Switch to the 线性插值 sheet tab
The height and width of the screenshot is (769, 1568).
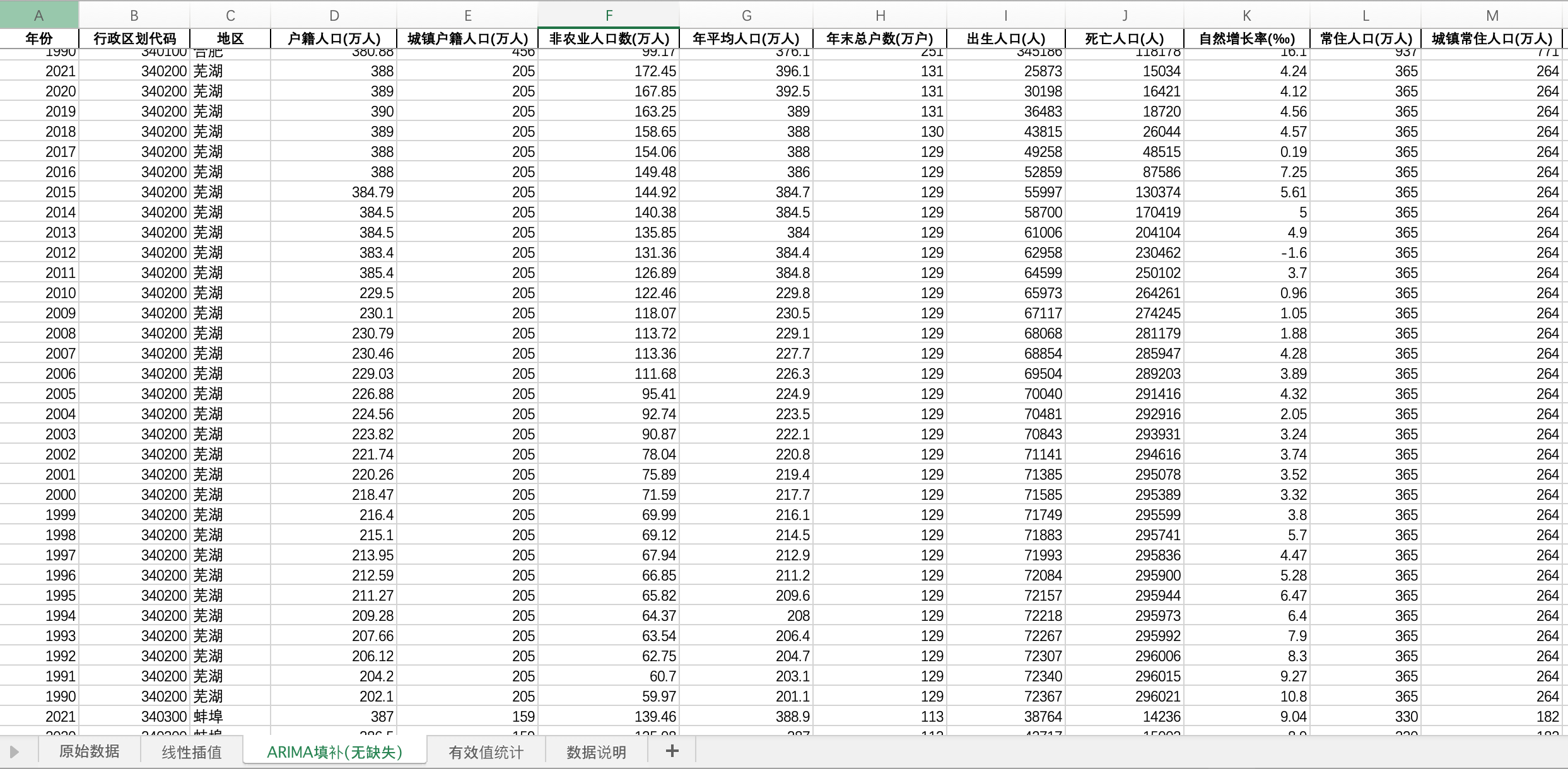(192, 751)
